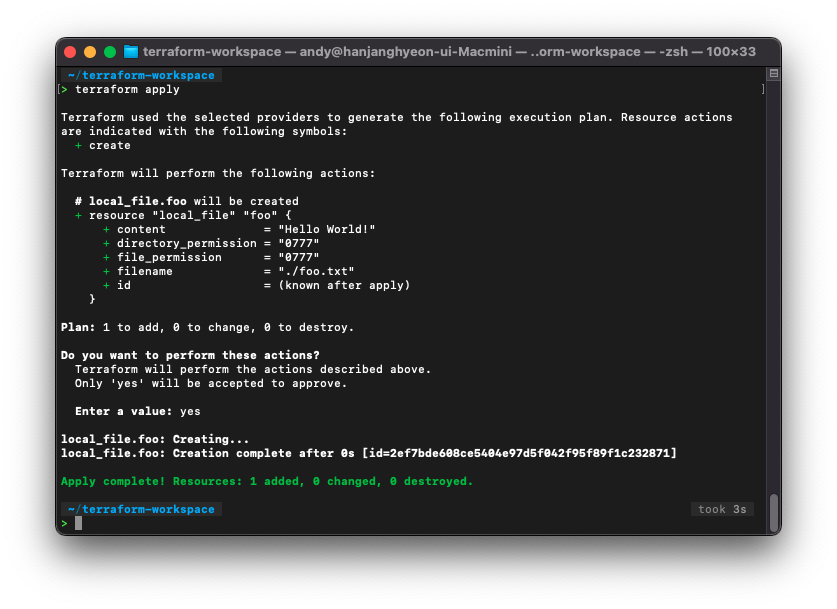Viewport: 837px width, 609px height.
Task: Click 'Do you want to perform these actions?'
Action: (x=190, y=355)
